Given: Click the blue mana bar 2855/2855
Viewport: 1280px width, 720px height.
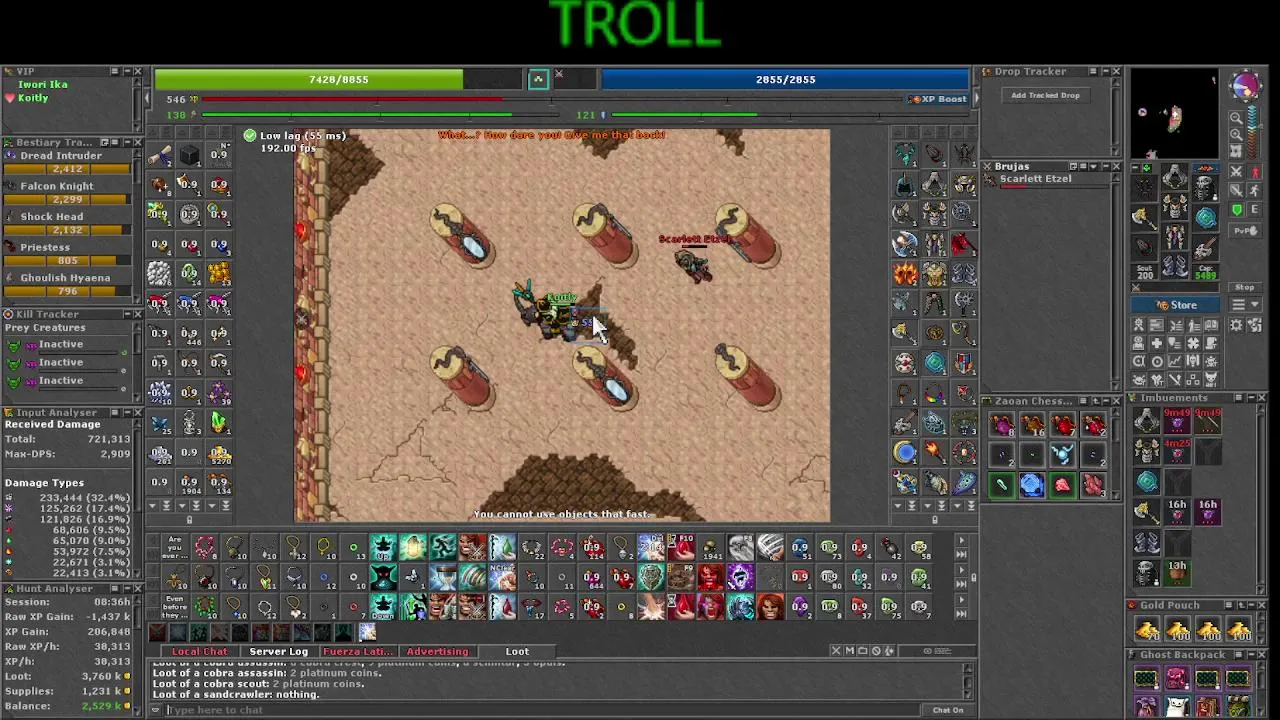Looking at the screenshot, I should tap(785, 79).
